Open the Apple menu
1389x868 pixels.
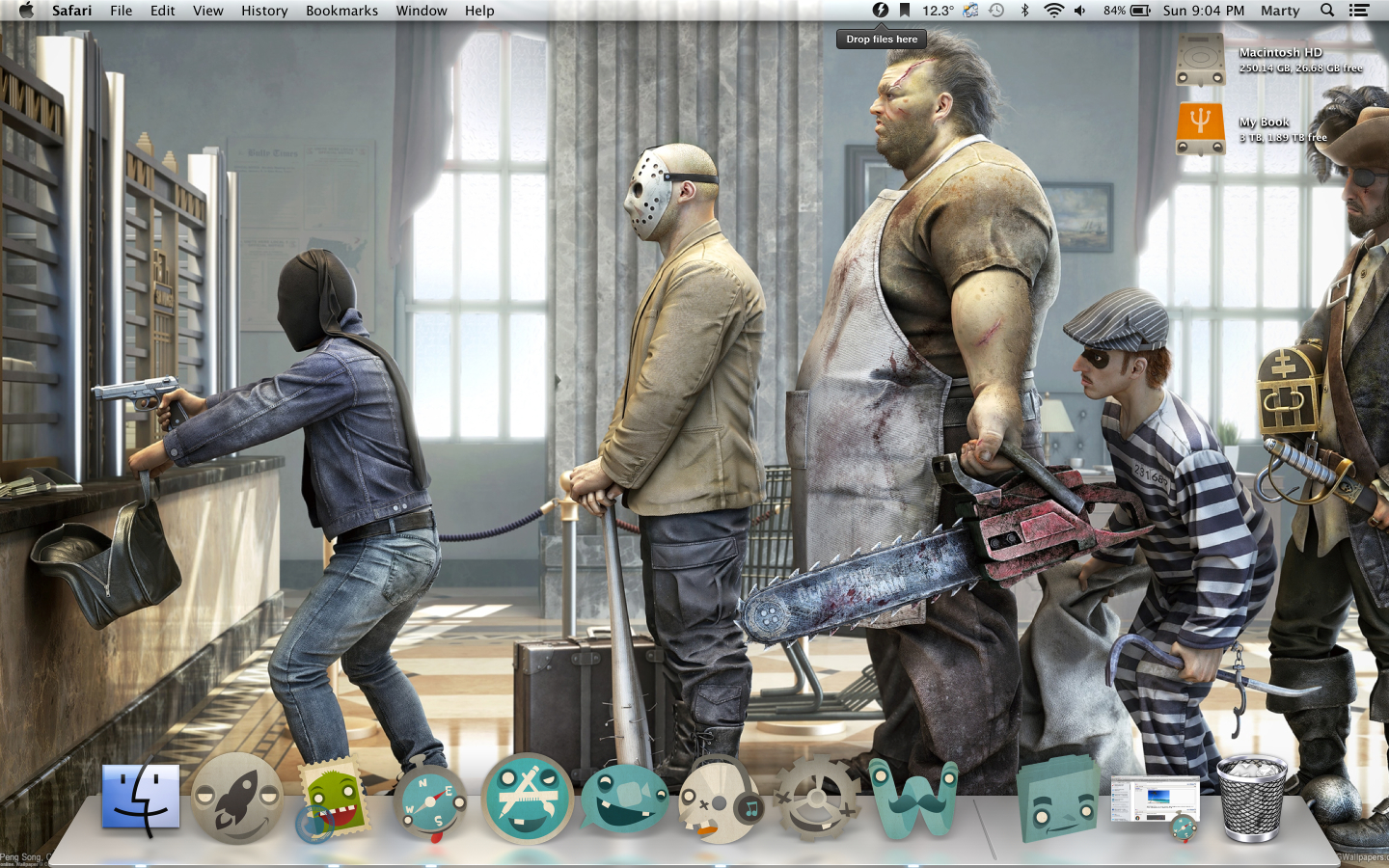pos(26,11)
